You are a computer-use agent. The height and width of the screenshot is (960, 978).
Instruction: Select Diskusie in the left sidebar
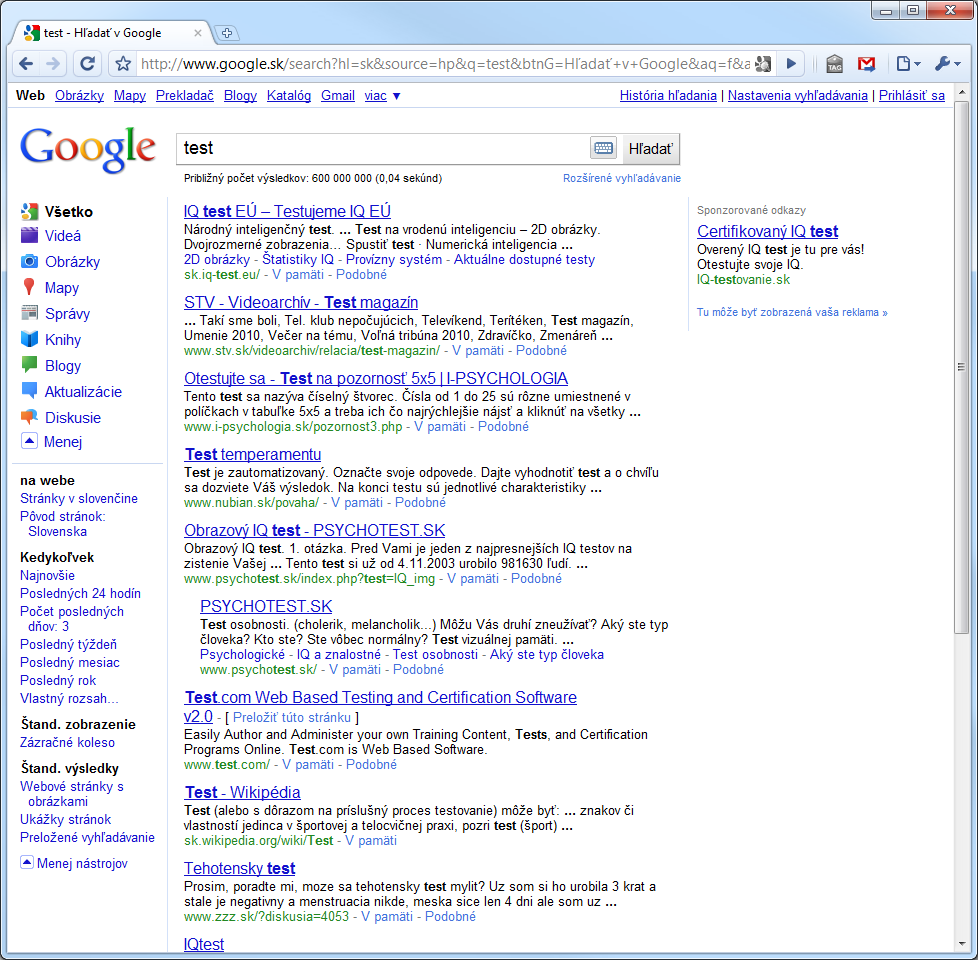point(73,418)
